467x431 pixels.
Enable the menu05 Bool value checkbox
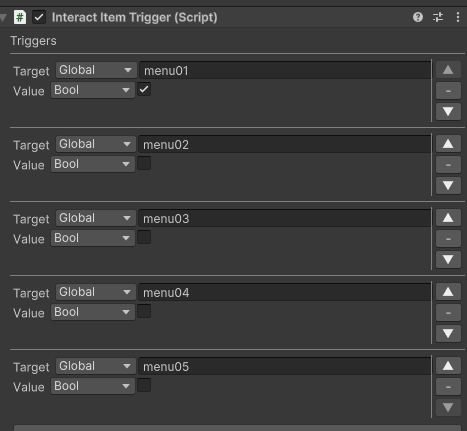click(144, 385)
